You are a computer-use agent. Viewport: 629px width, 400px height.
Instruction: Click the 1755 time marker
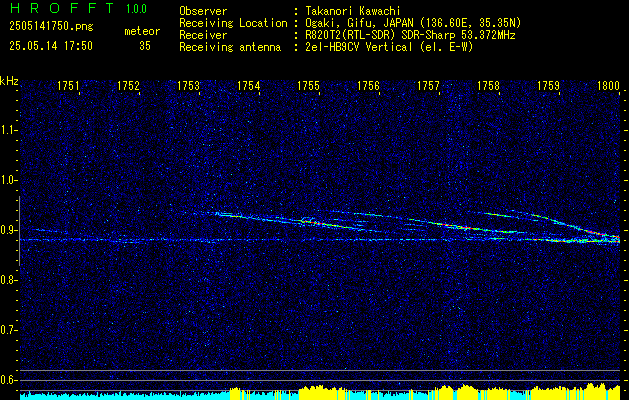308,85
